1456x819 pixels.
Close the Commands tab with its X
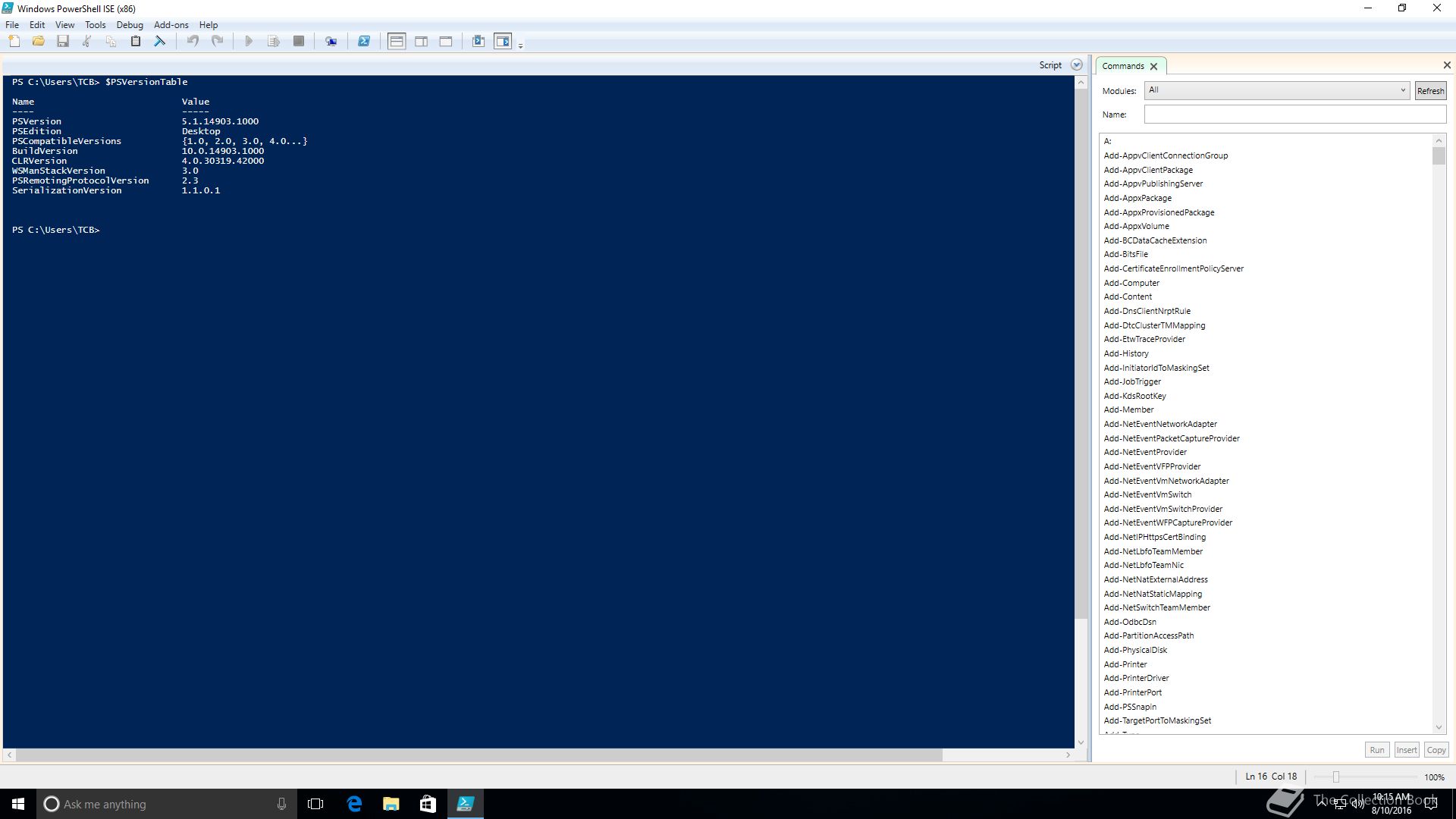pyautogui.click(x=1153, y=67)
